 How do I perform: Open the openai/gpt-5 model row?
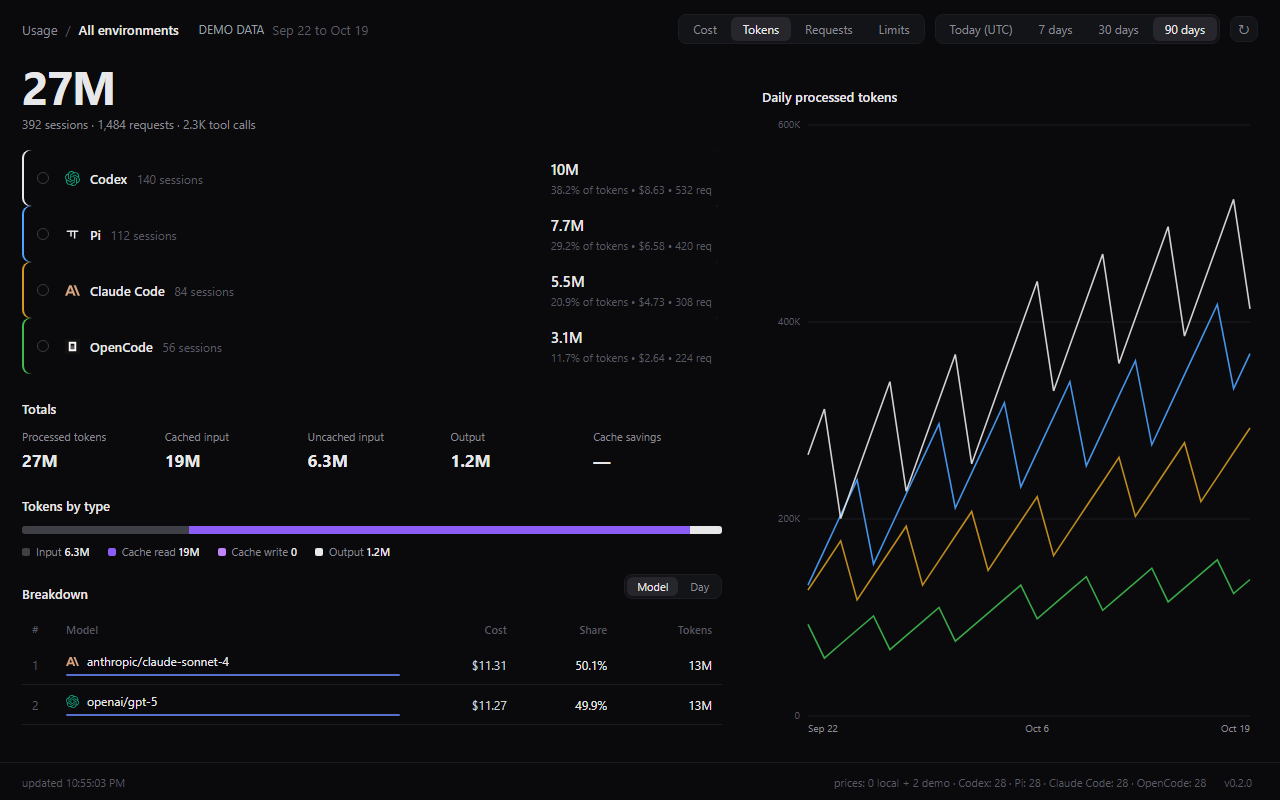(x=372, y=705)
